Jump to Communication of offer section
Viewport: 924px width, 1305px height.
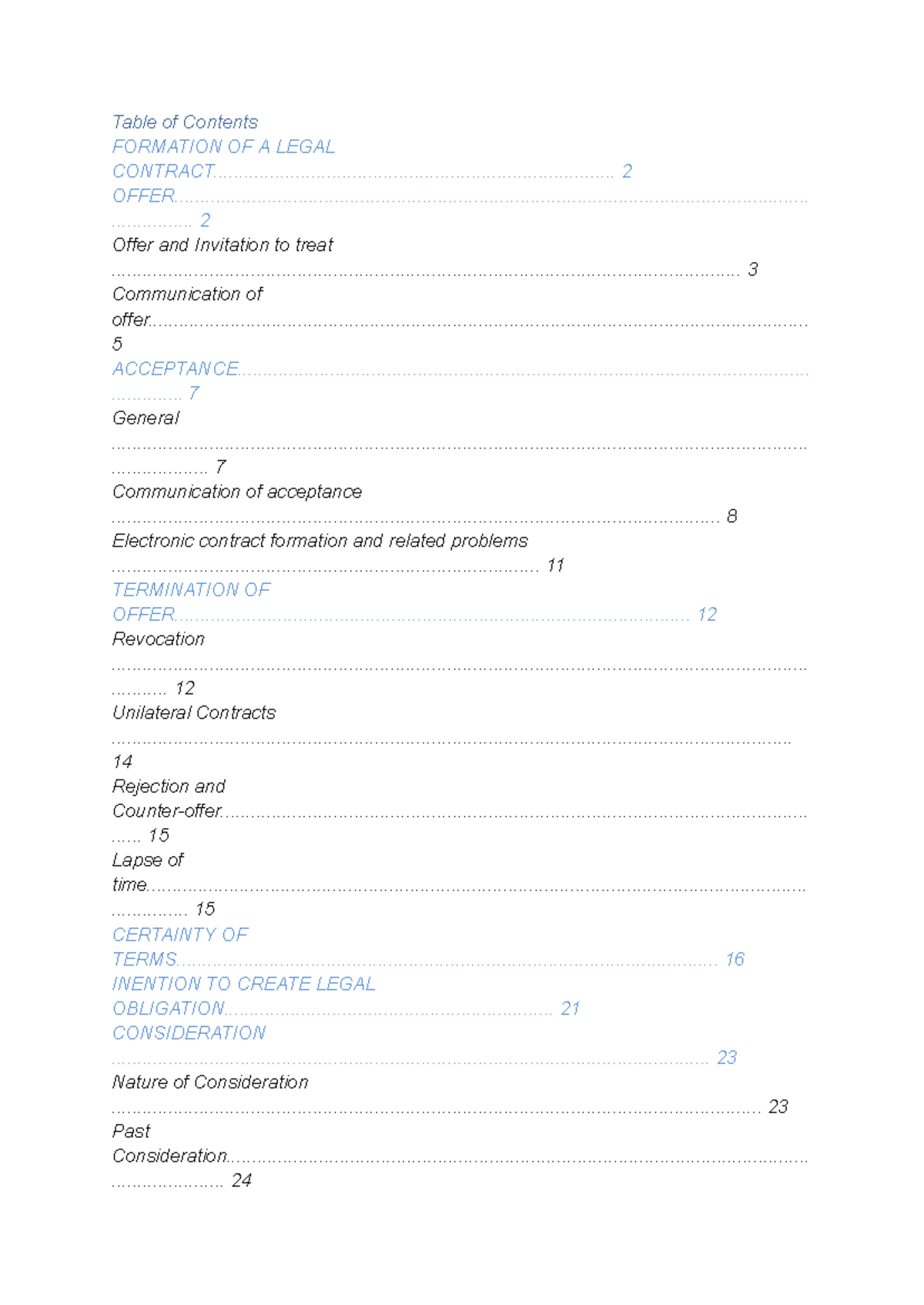pos(187,294)
